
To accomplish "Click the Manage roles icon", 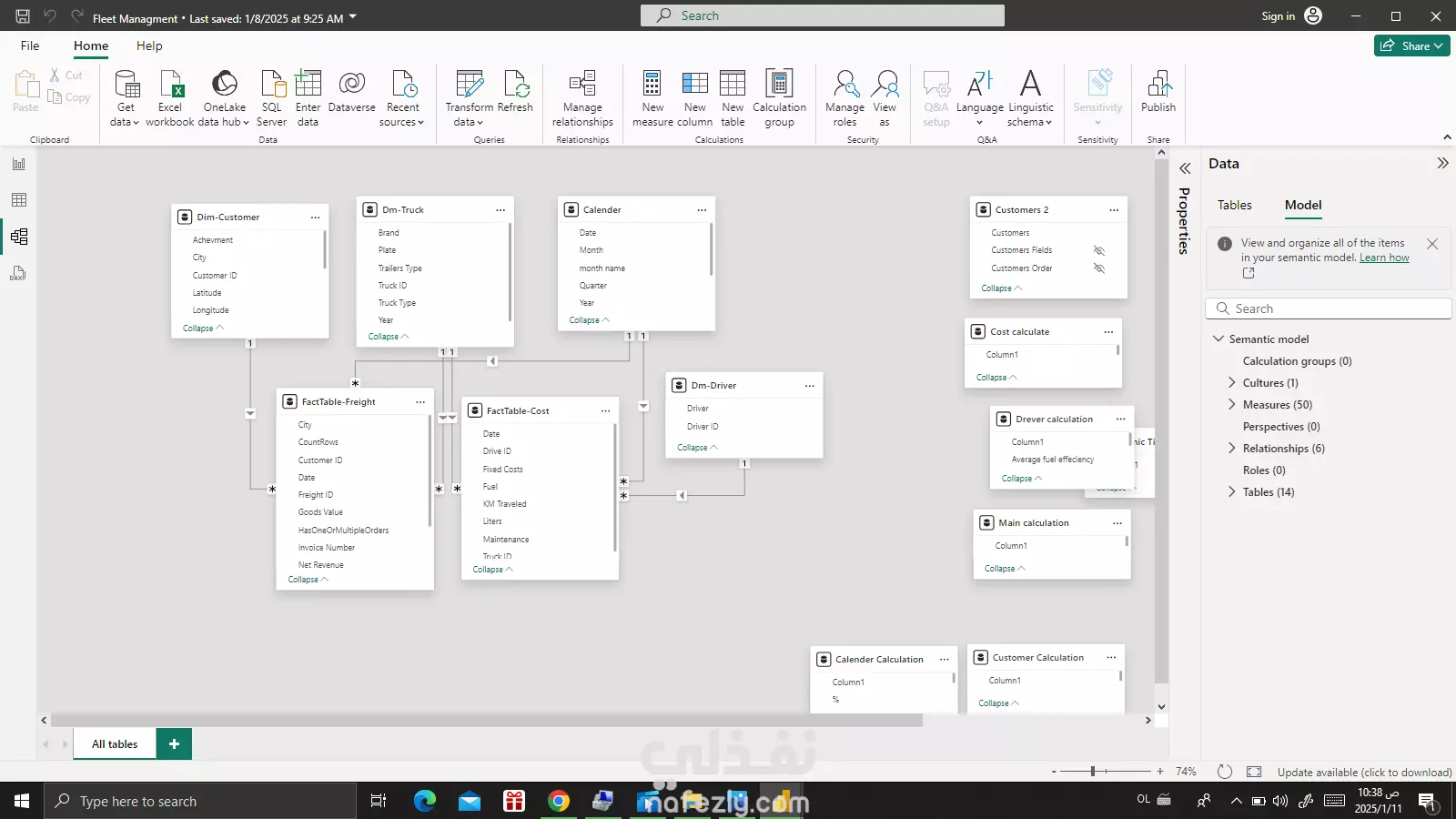I will pos(844,85).
